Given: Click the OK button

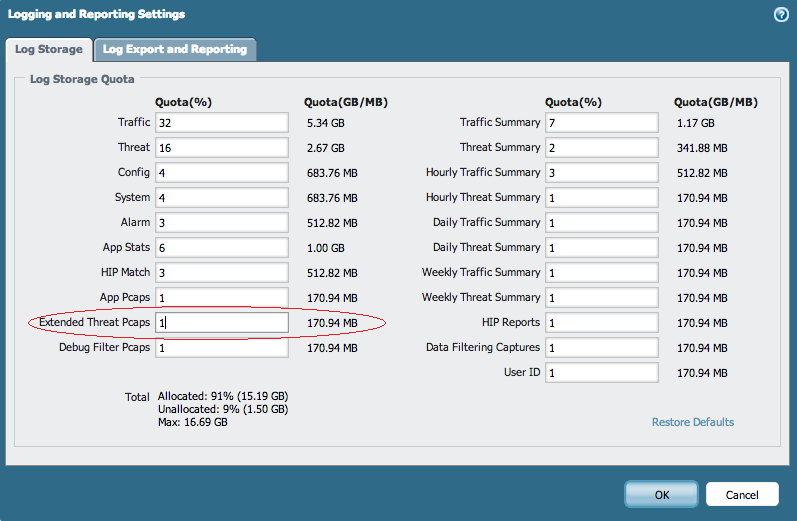Looking at the screenshot, I should click(x=661, y=494).
